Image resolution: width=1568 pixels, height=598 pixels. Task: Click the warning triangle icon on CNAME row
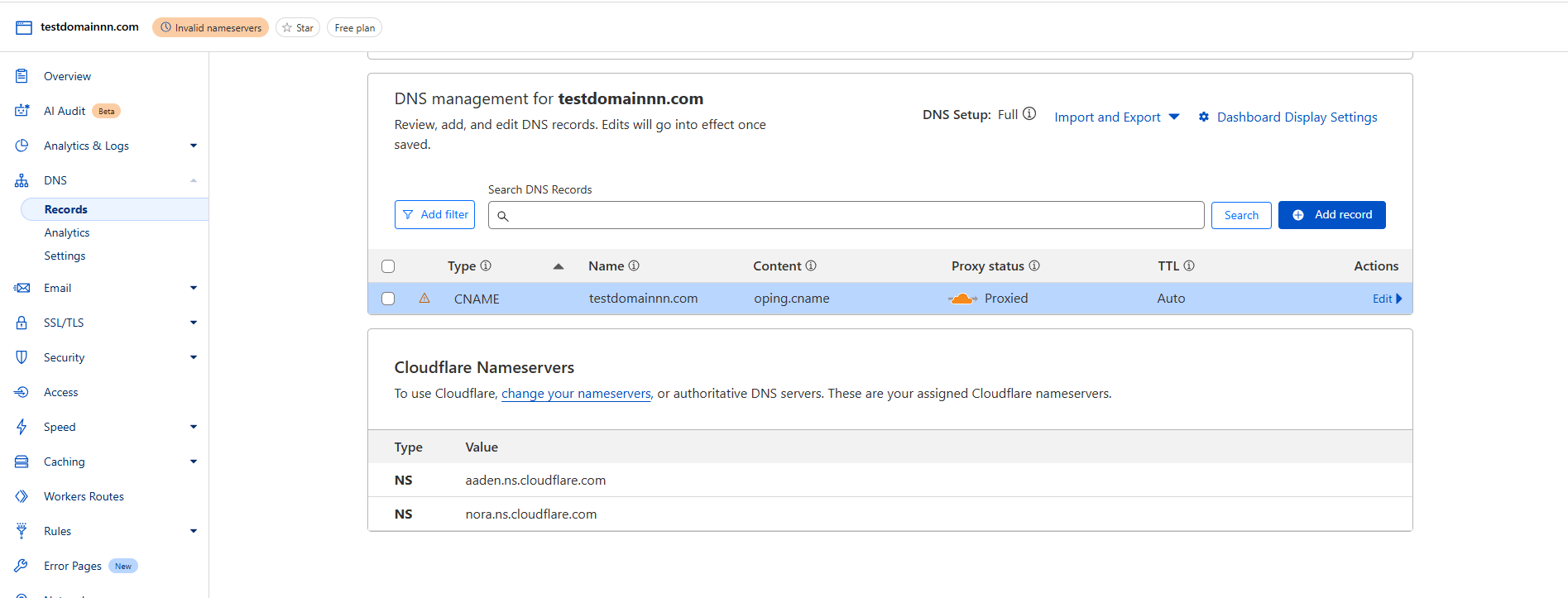tap(424, 298)
